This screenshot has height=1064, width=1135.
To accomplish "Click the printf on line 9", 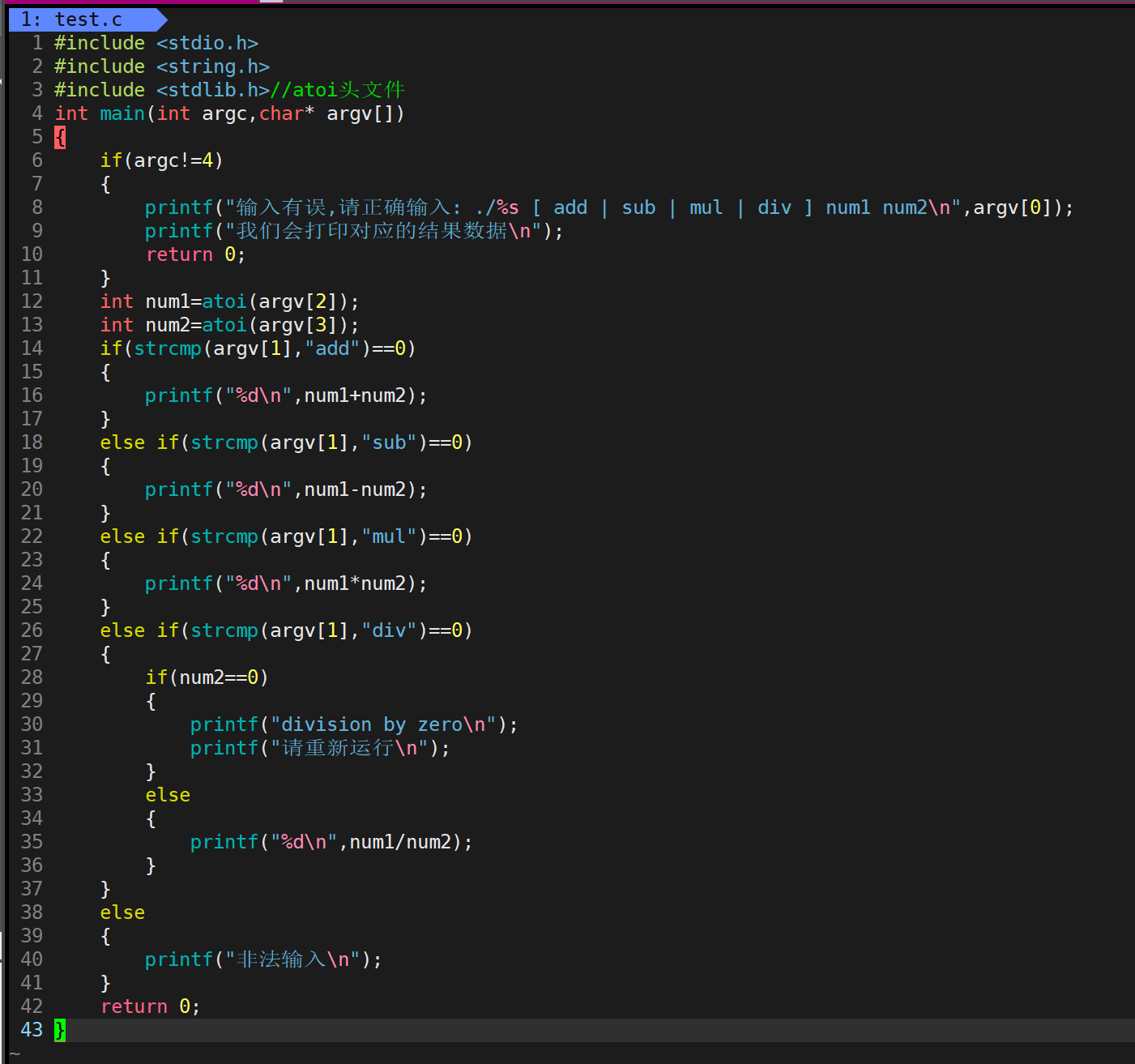I will click(179, 231).
